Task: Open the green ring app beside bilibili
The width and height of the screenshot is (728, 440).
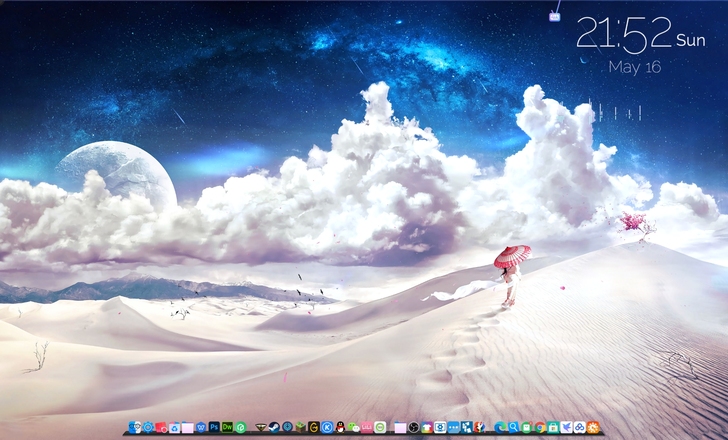Action: (x=380, y=427)
